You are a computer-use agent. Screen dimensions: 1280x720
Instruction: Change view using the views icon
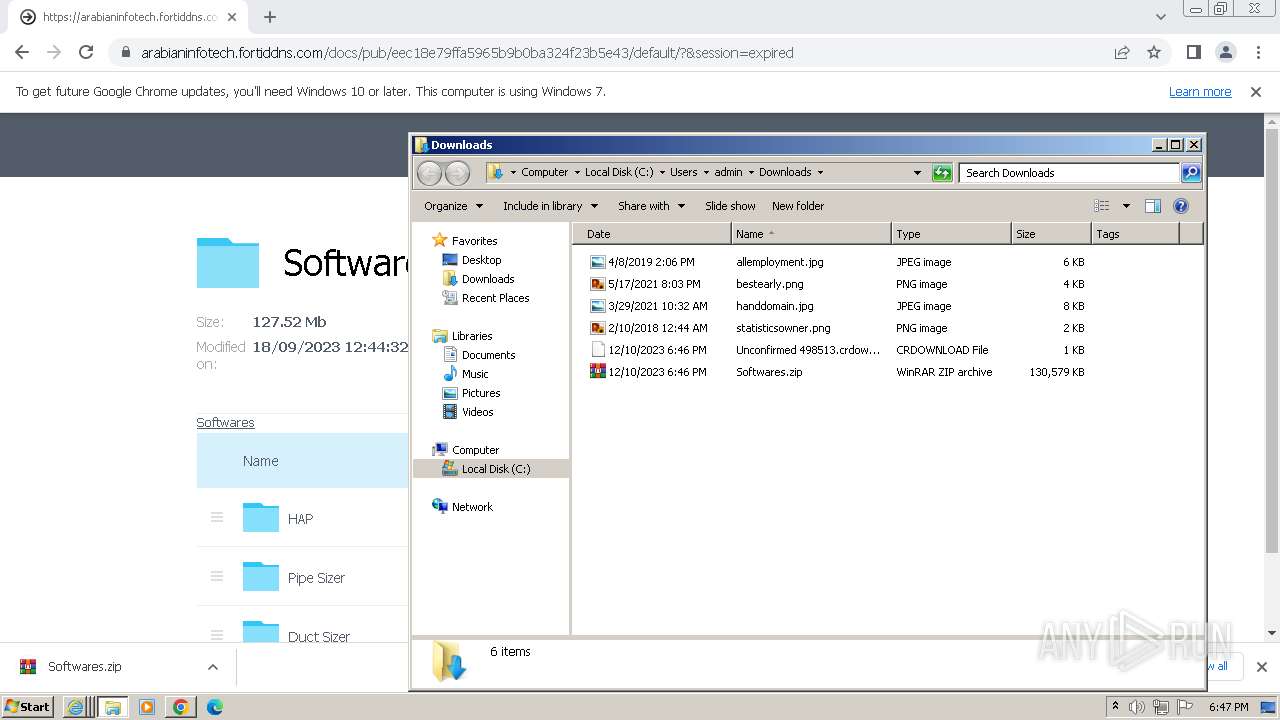1102,206
